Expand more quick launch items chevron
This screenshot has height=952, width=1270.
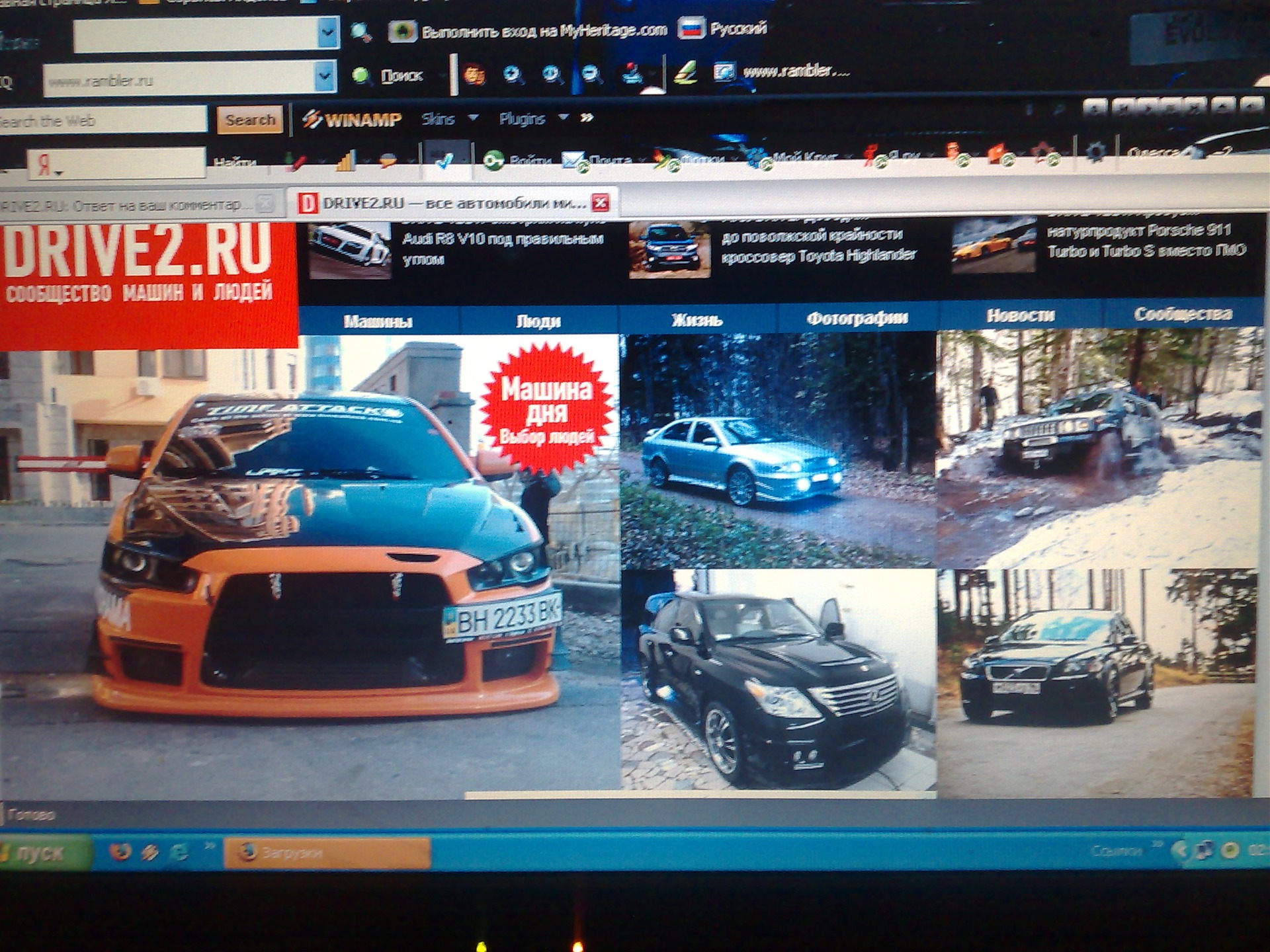tap(210, 846)
